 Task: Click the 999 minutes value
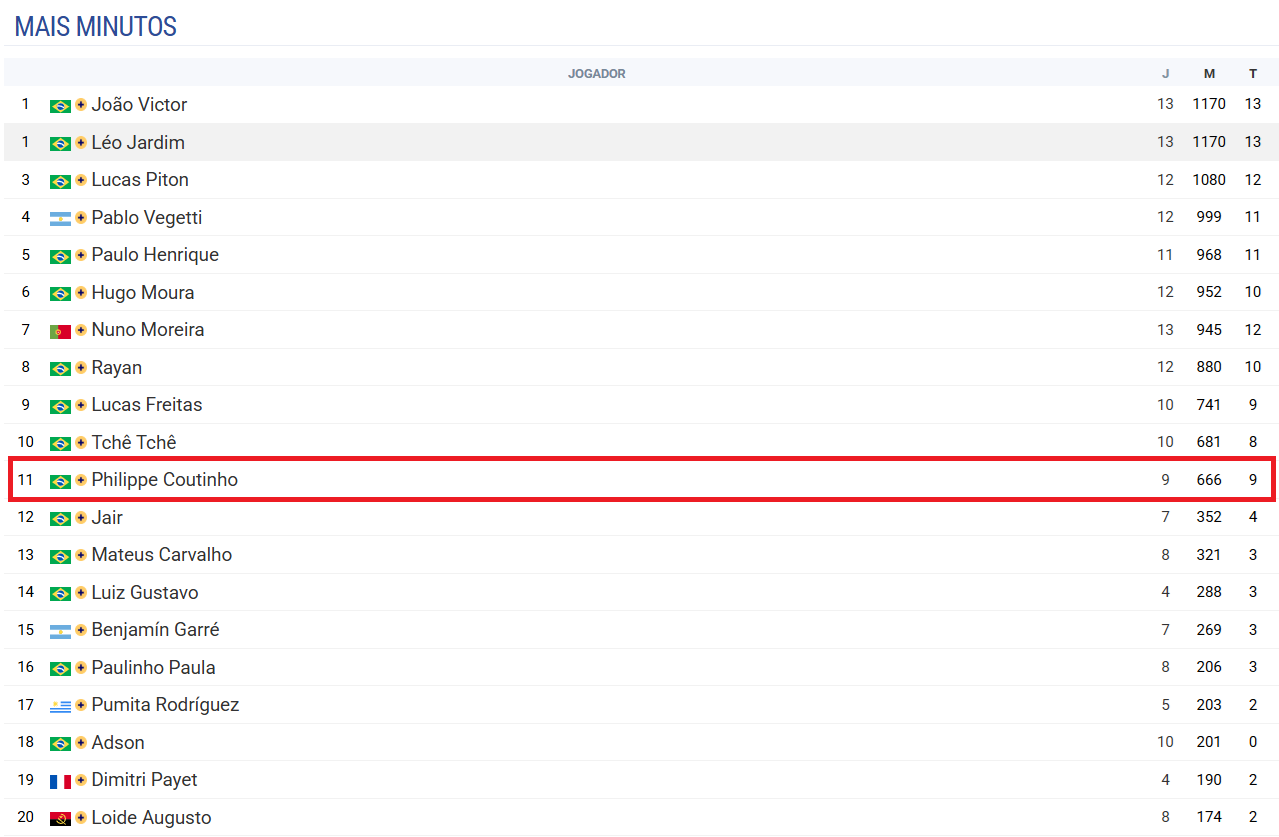click(1209, 217)
